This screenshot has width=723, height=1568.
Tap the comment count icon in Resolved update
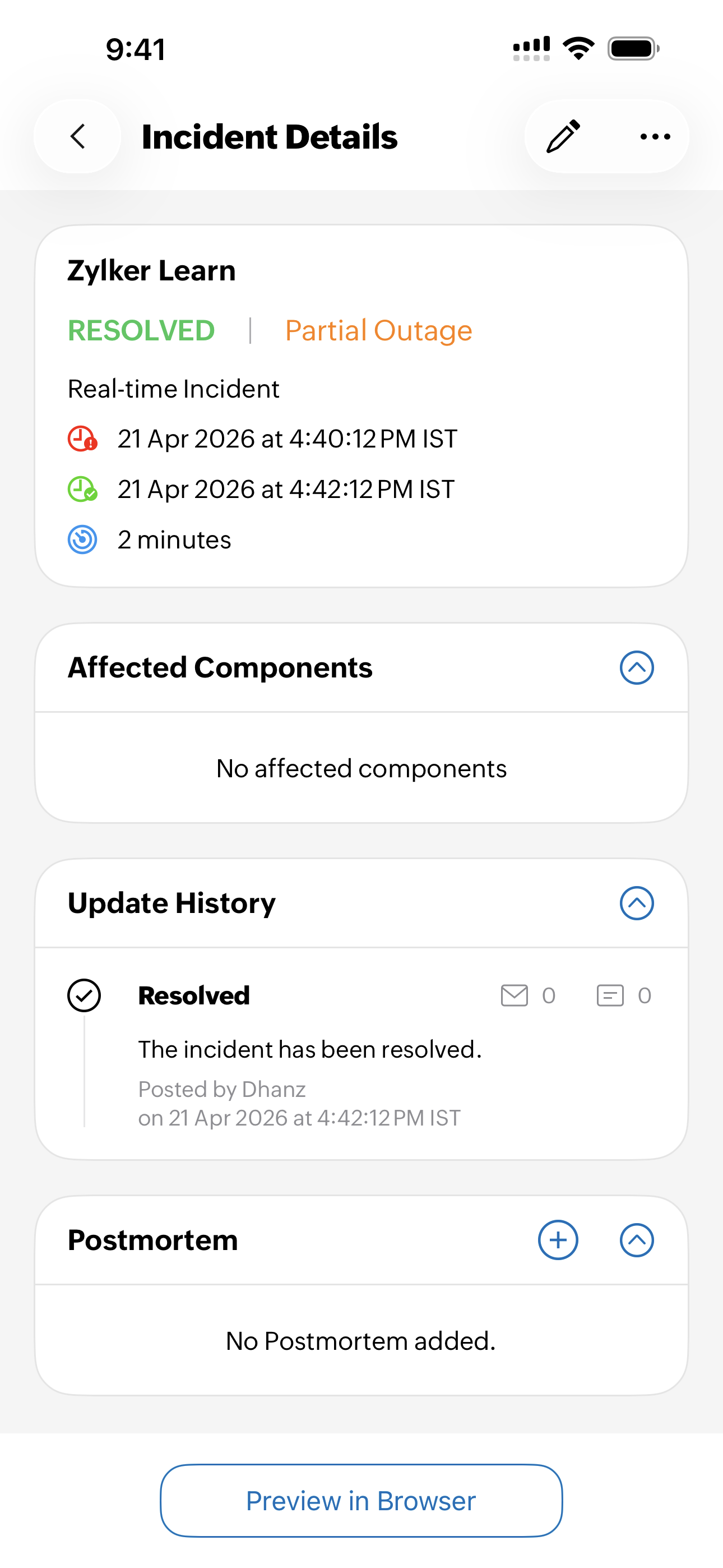click(610, 996)
